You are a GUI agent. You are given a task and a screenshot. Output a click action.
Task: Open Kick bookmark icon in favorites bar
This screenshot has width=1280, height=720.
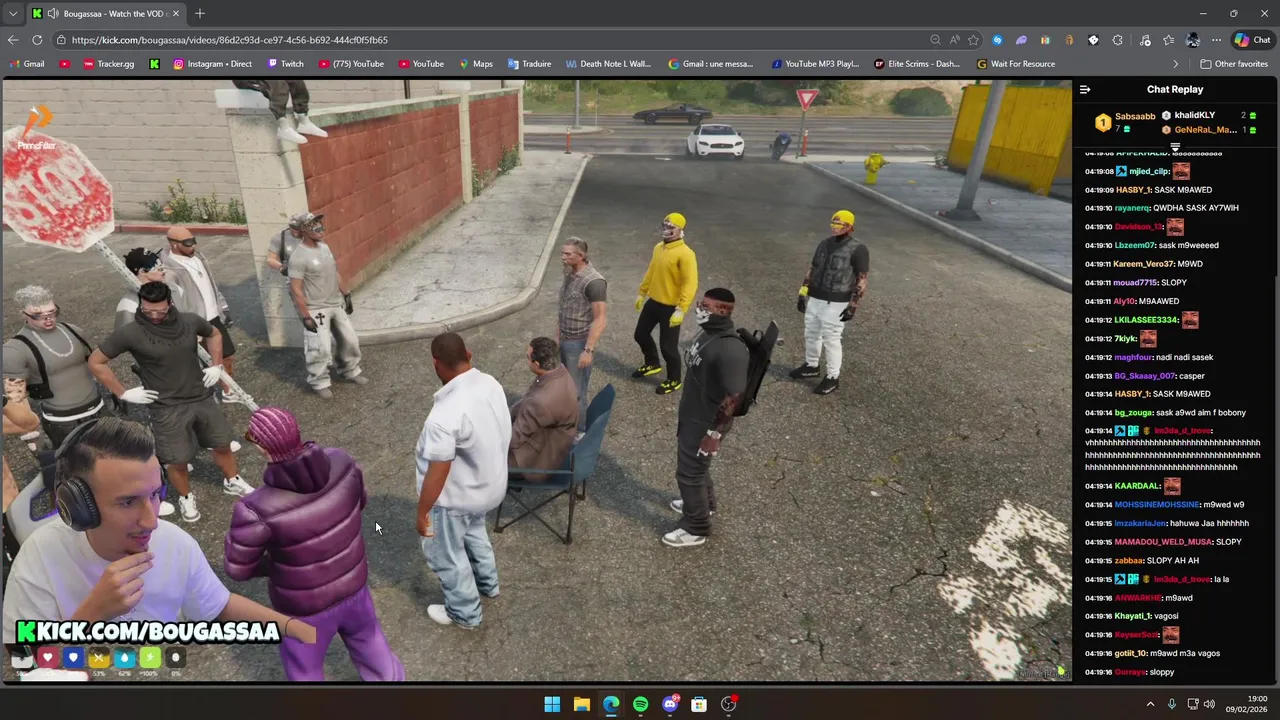click(x=154, y=64)
